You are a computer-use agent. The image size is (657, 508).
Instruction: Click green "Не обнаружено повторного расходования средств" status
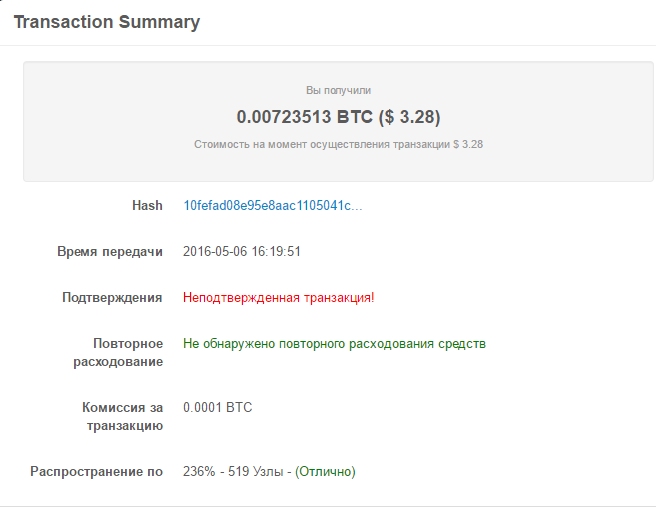click(x=334, y=343)
